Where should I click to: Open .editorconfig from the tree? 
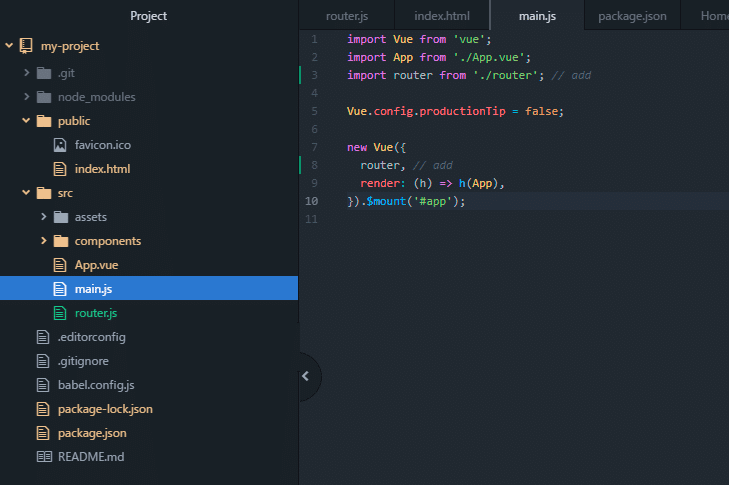coord(92,337)
